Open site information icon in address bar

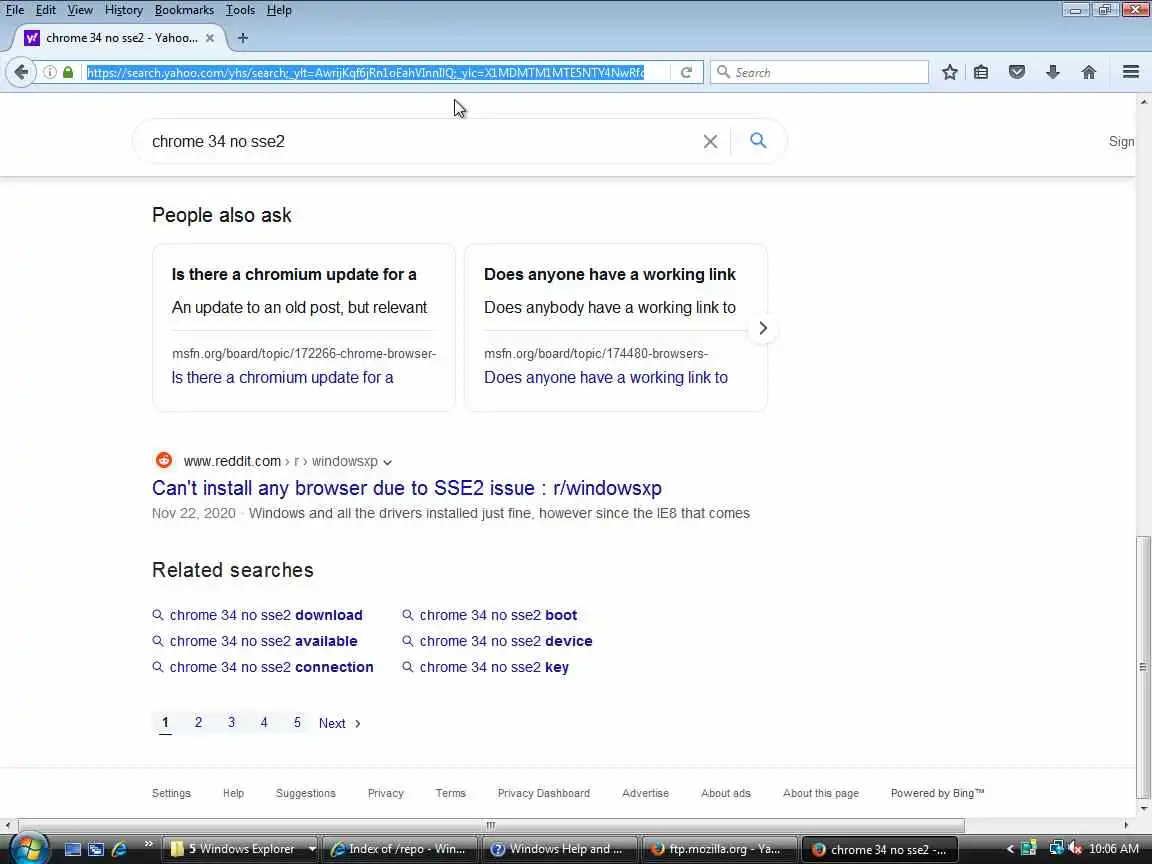click(50, 72)
